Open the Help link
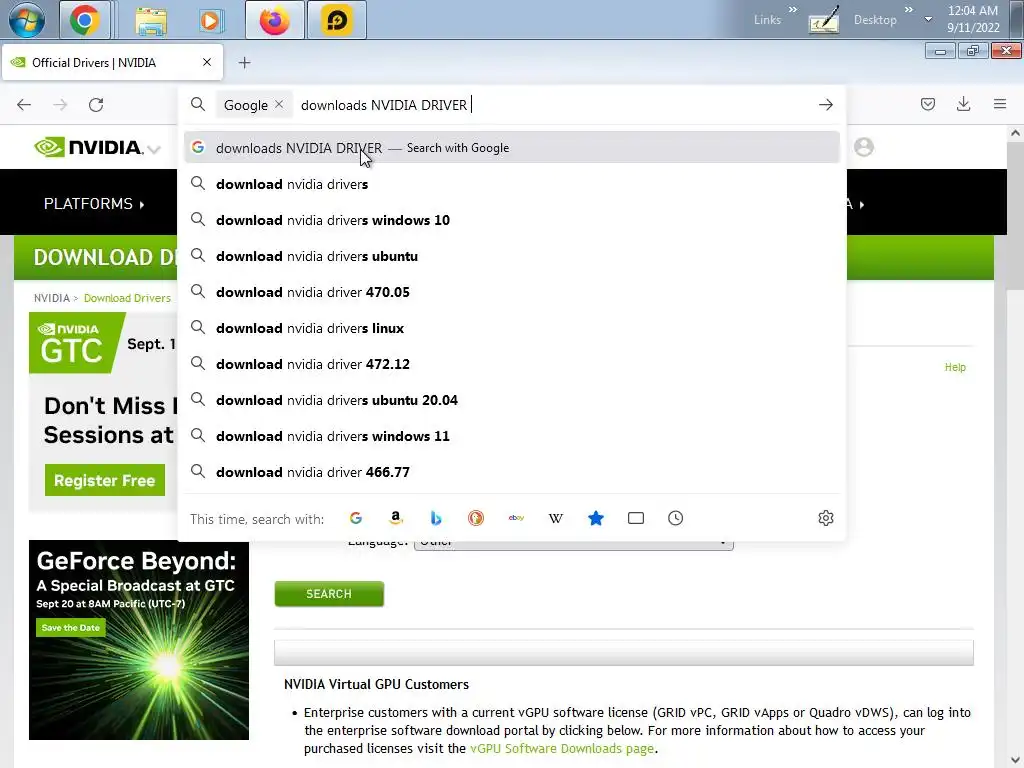Image resolution: width=1024 pixels, height=768 pixels. (x=955, y=367)
